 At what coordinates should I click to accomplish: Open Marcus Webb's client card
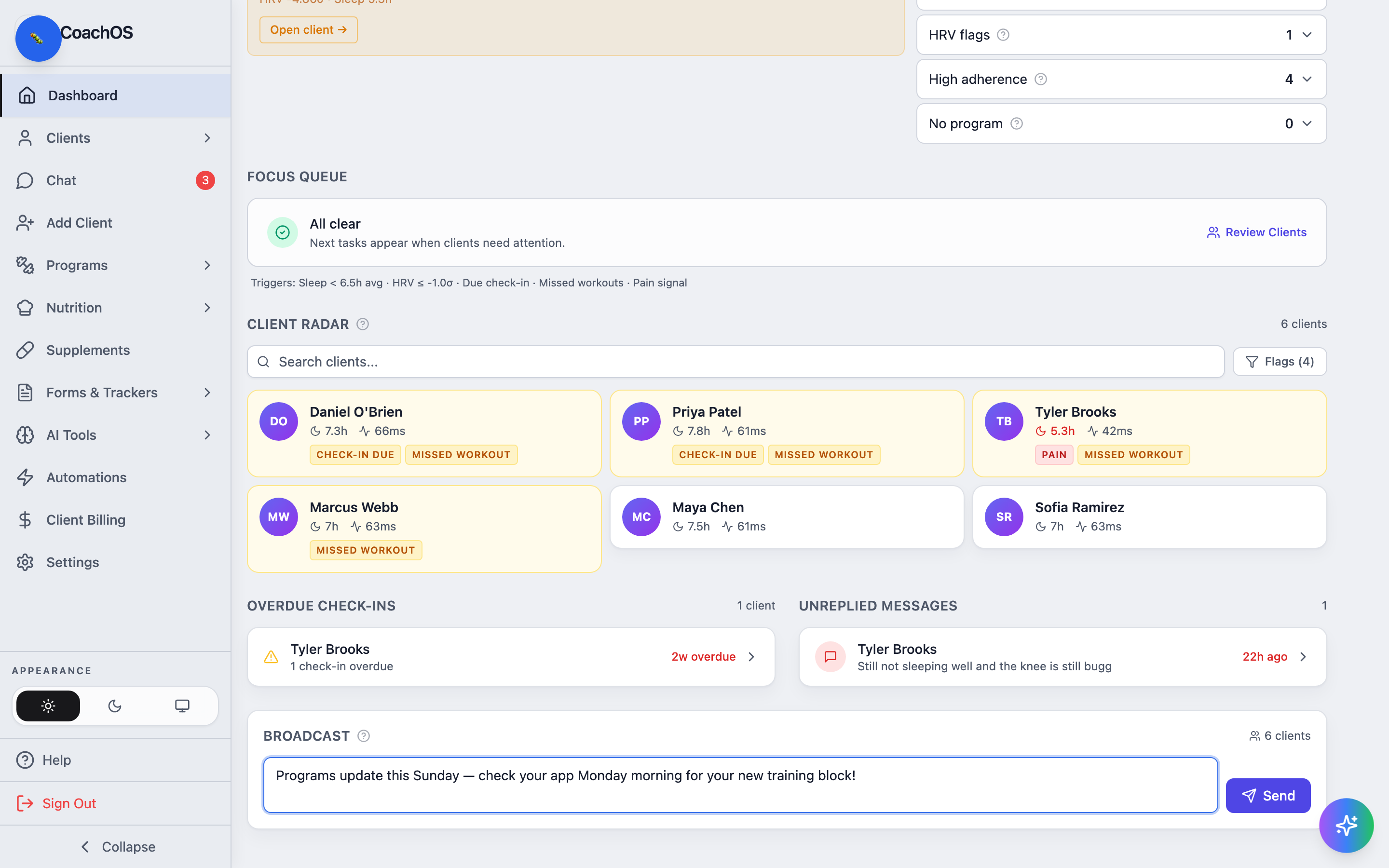[424, 529]
